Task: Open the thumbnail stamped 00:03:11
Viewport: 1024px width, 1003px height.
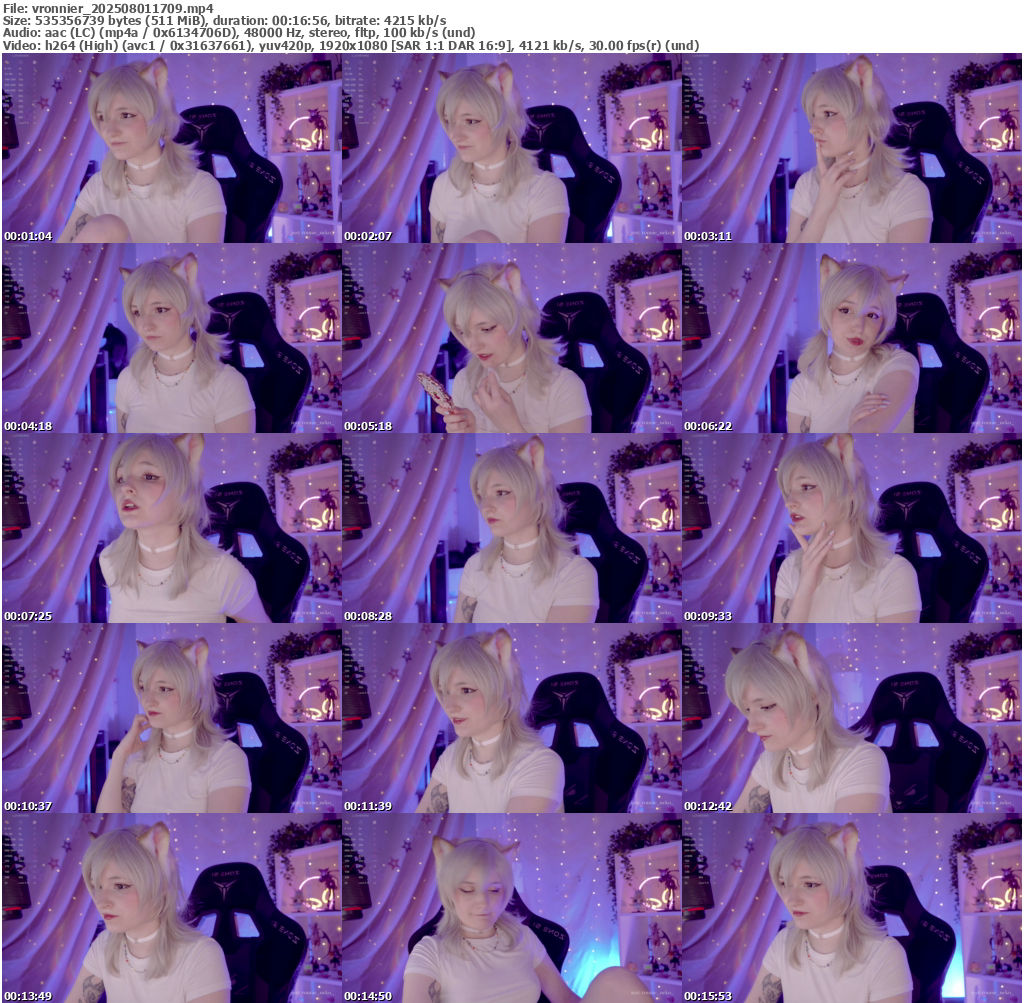Action: pyautogui.click(x=852, y=148)
